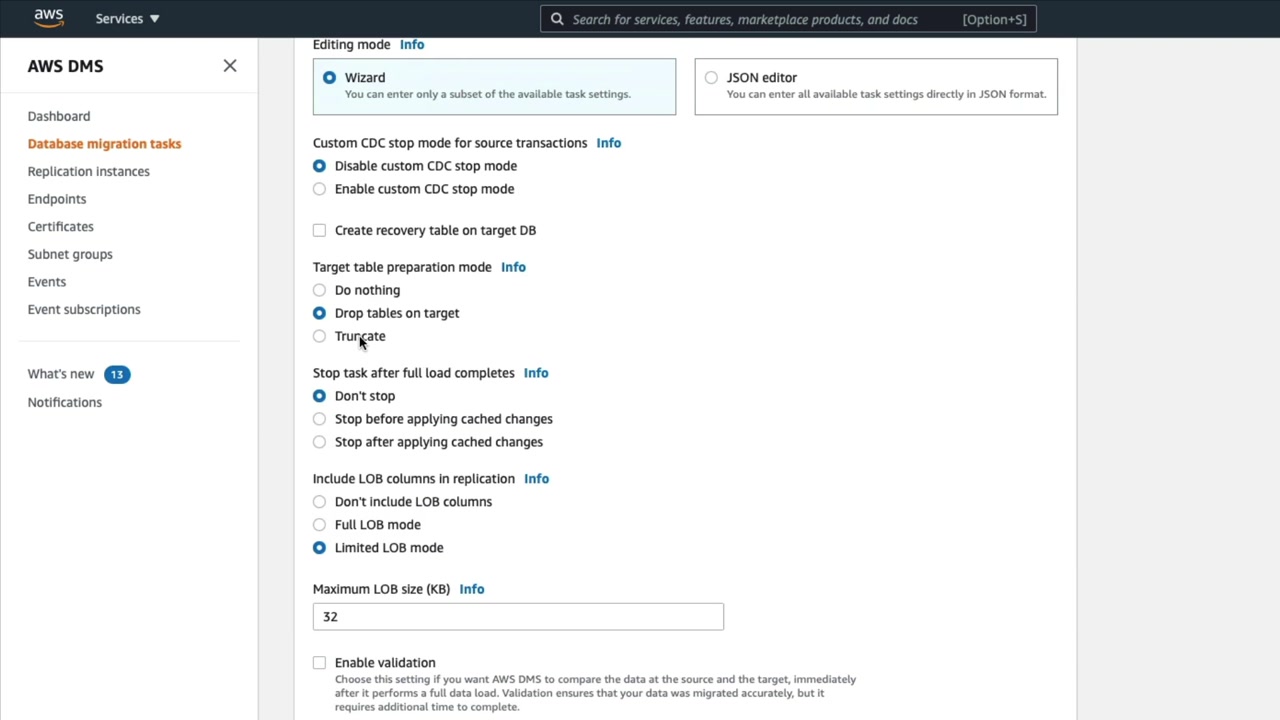
Task: Select the JSON editor radio option
Action: coord(711,78)
